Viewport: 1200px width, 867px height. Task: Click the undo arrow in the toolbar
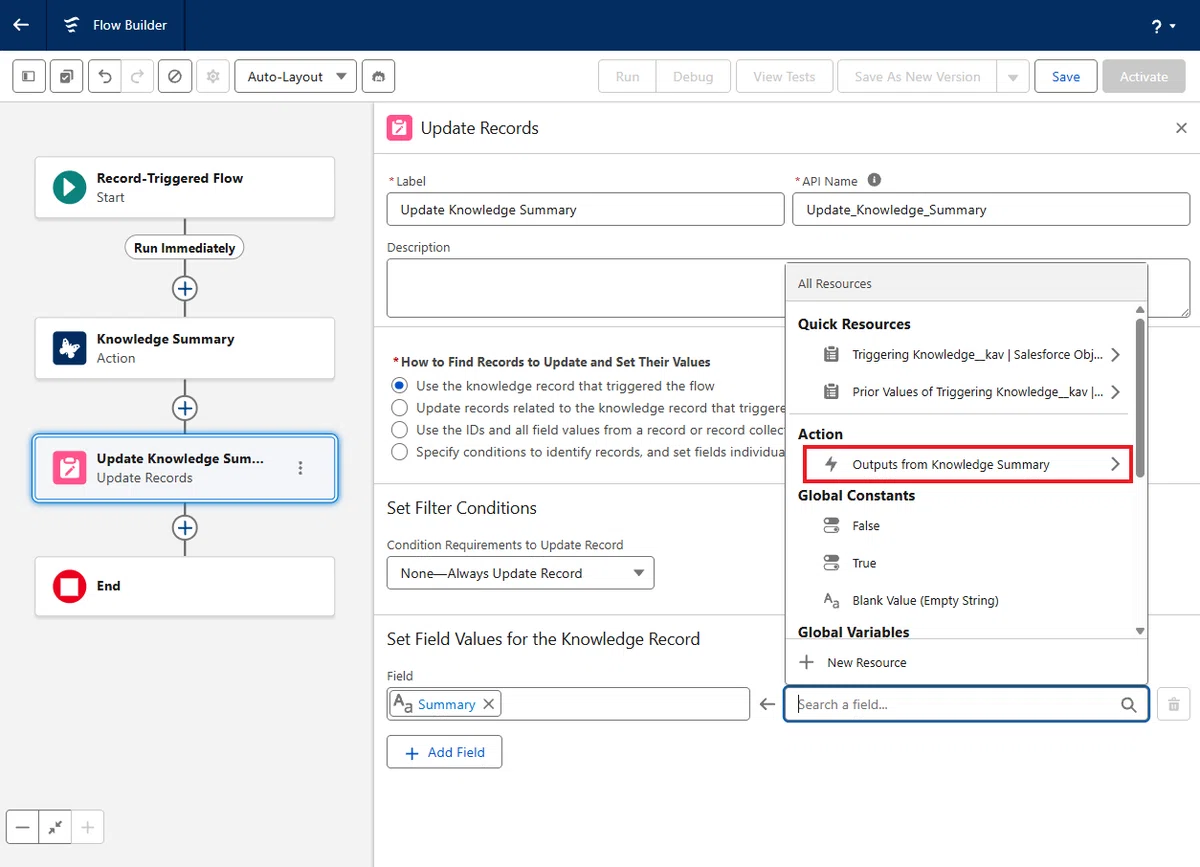pyautogui.click(x=105, y=76)
